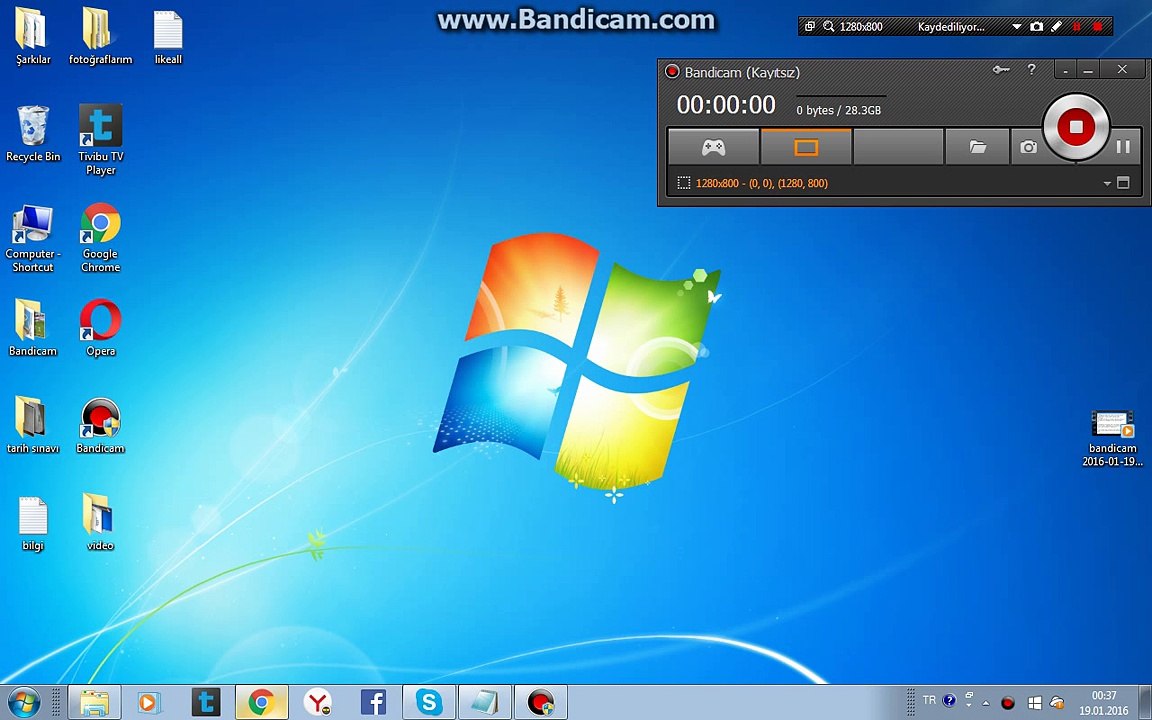Viewport: 1152px width, 720px height.
Task: Click the dotted rectangle target selection icon
Action: pyautogui.click(x=683, y=183)
